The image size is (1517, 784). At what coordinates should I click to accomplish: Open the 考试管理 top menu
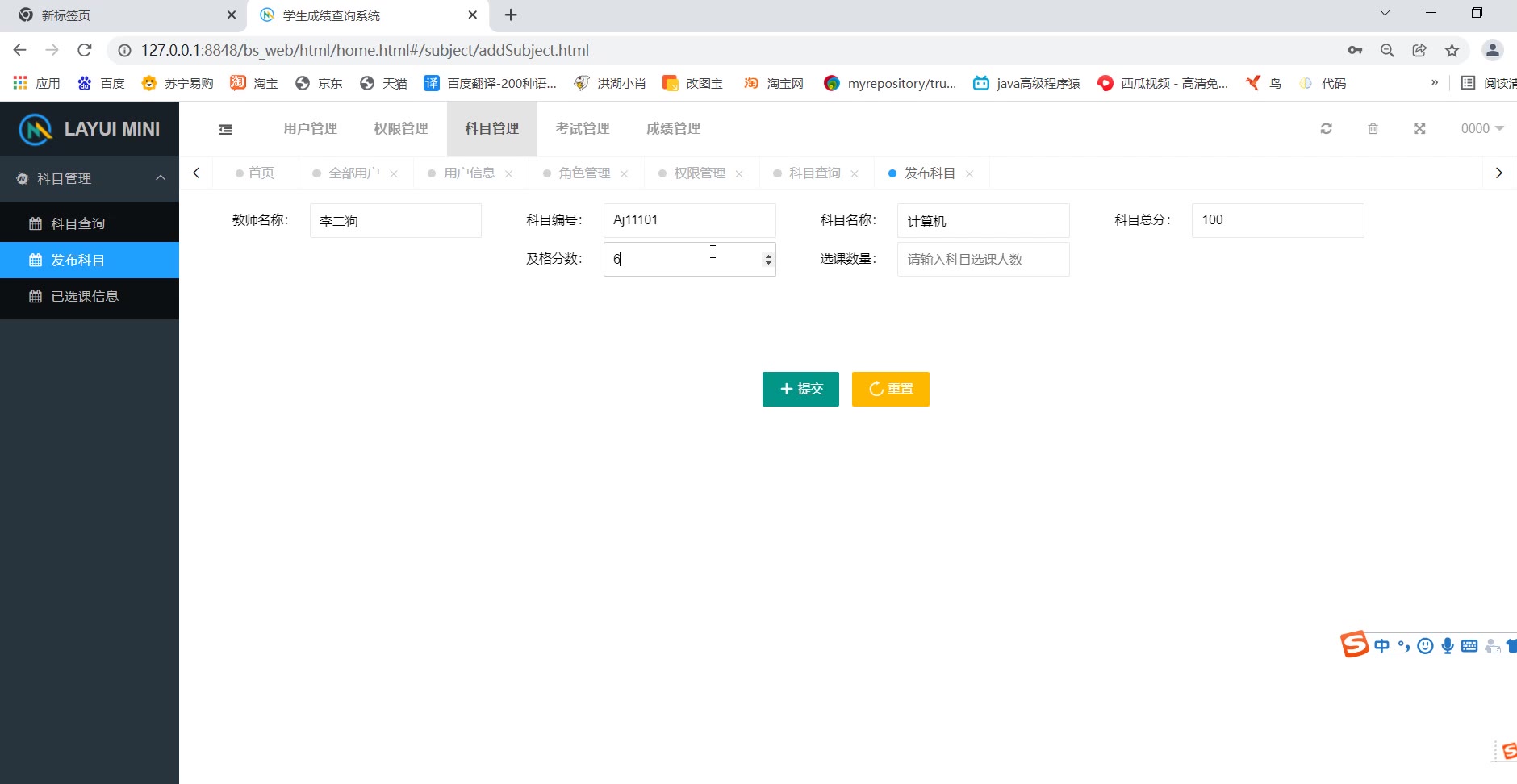(583, 129)
